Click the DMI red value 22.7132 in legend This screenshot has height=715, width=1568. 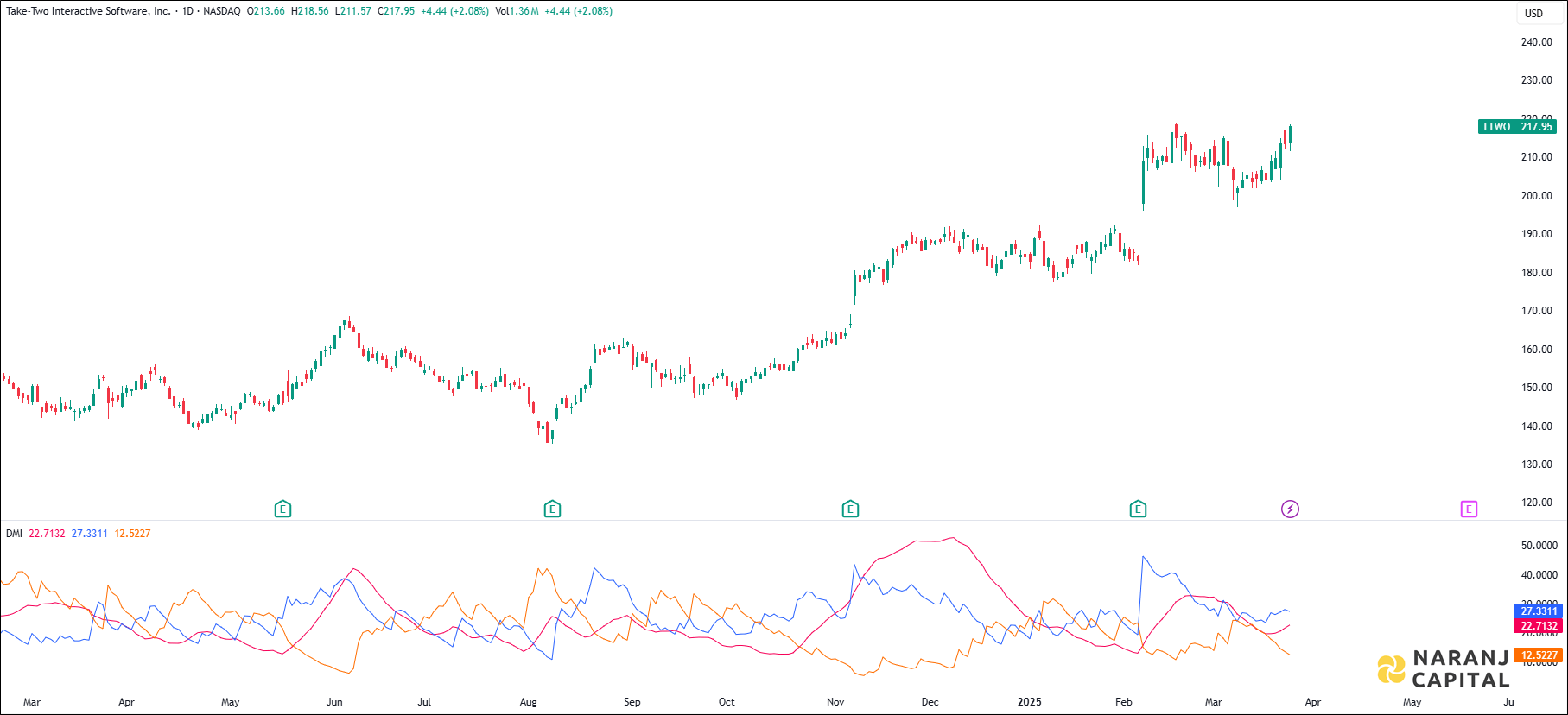click(47, 534)
